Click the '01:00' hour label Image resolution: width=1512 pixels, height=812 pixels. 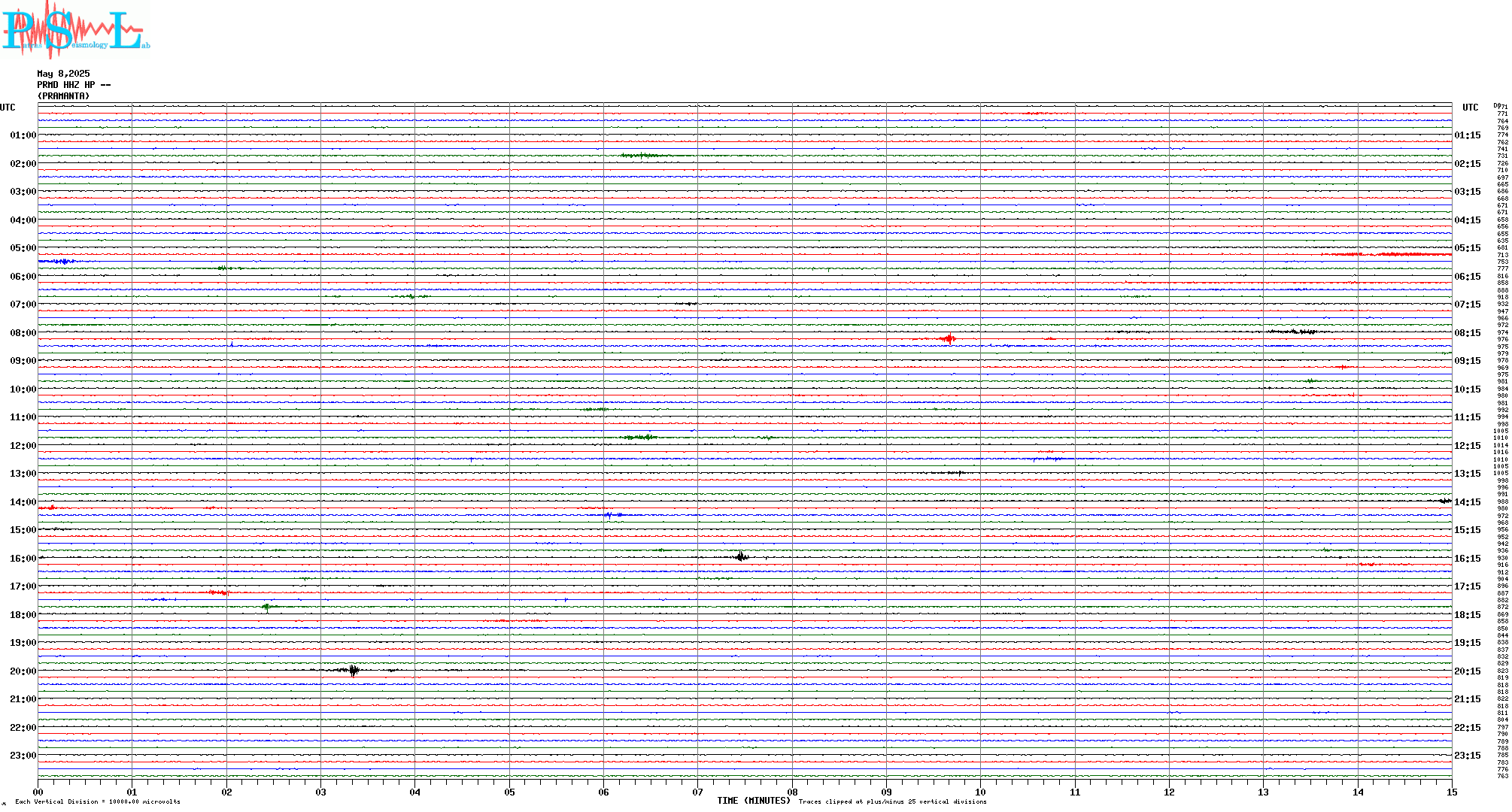tap(23, 135)
